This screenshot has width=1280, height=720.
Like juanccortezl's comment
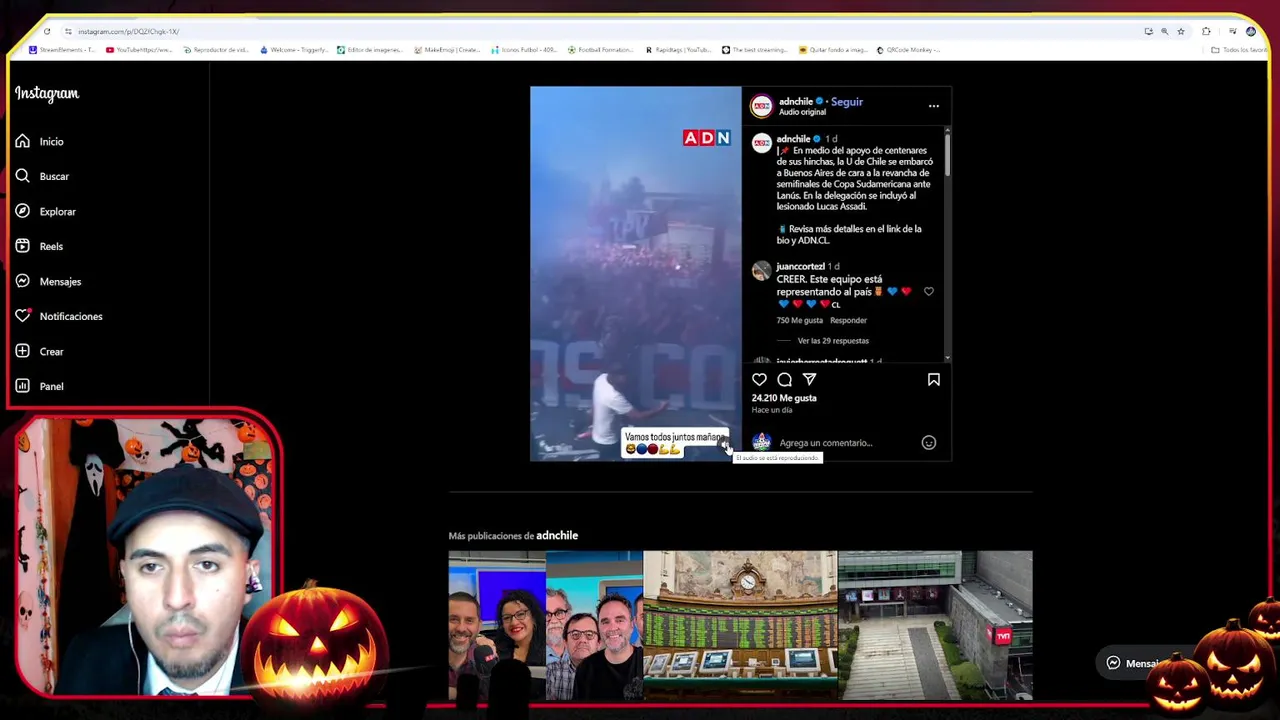[928, 292]
